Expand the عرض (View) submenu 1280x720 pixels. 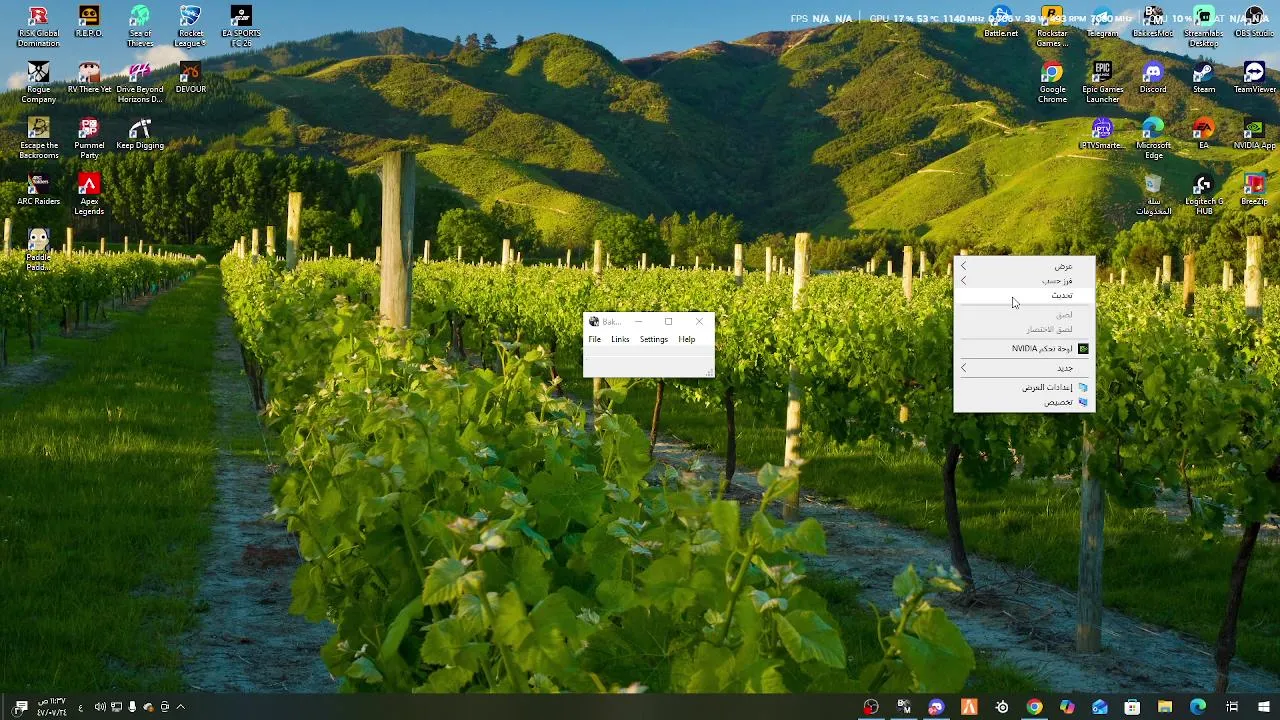[x=1024, y=266]
